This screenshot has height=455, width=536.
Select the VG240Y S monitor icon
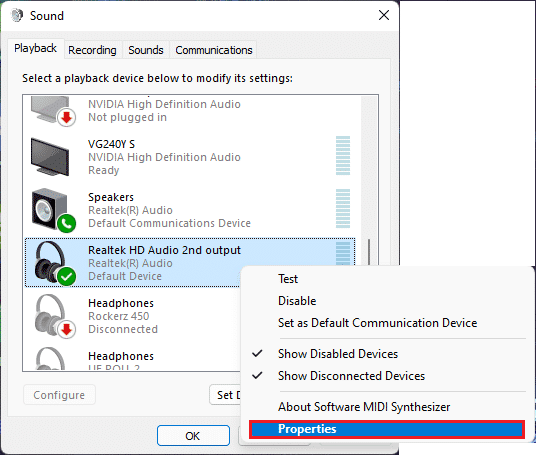pyautogui.click(x=50, y=157)
